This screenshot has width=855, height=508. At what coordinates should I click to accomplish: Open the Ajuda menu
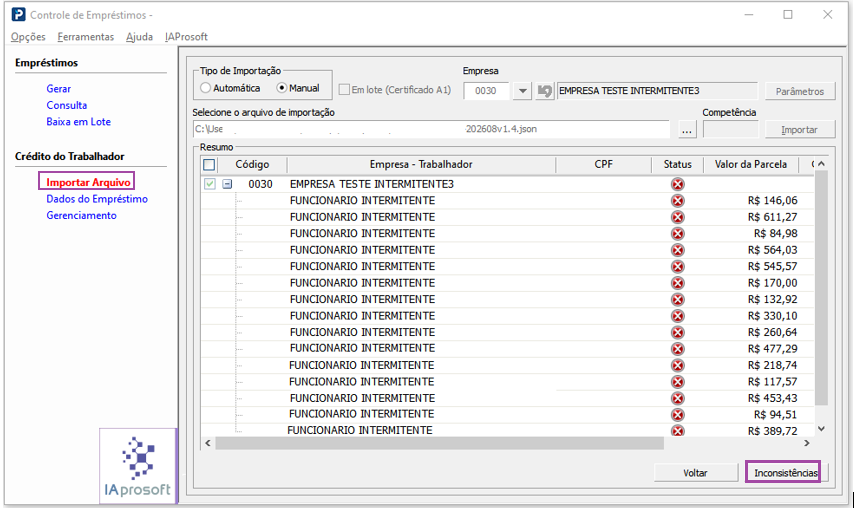[x=139, y=37]
